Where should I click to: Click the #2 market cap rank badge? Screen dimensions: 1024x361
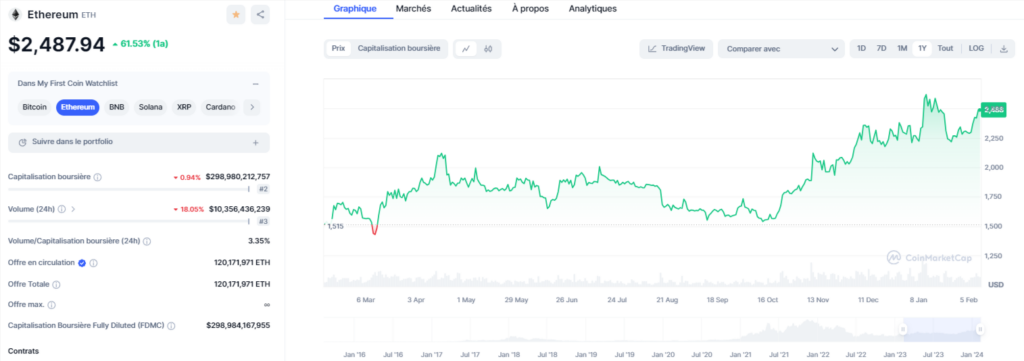263,189
